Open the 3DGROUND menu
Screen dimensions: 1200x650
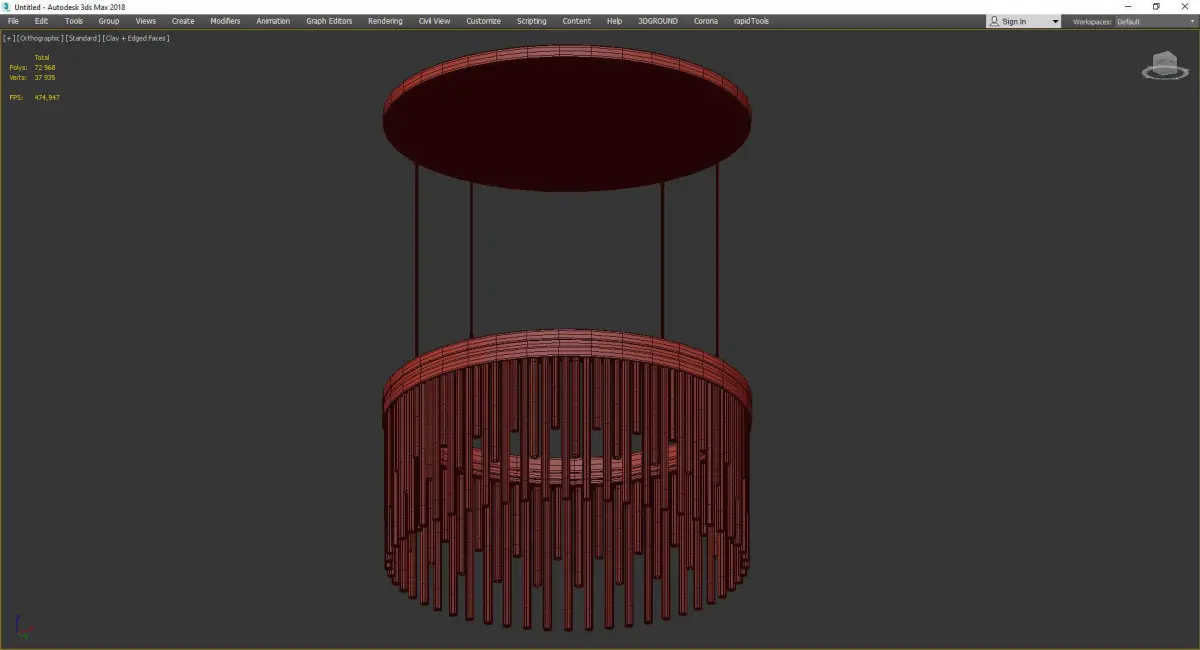[659, 21]
